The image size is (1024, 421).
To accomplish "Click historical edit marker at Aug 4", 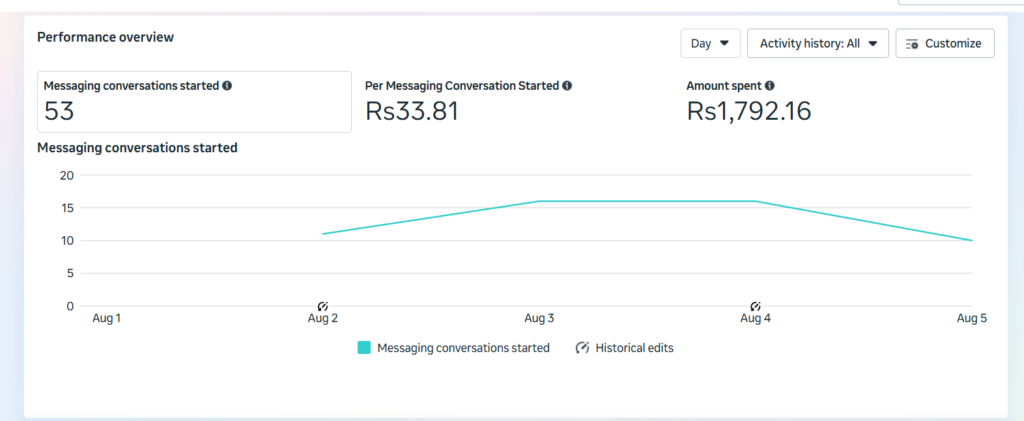I will point(756,305).
